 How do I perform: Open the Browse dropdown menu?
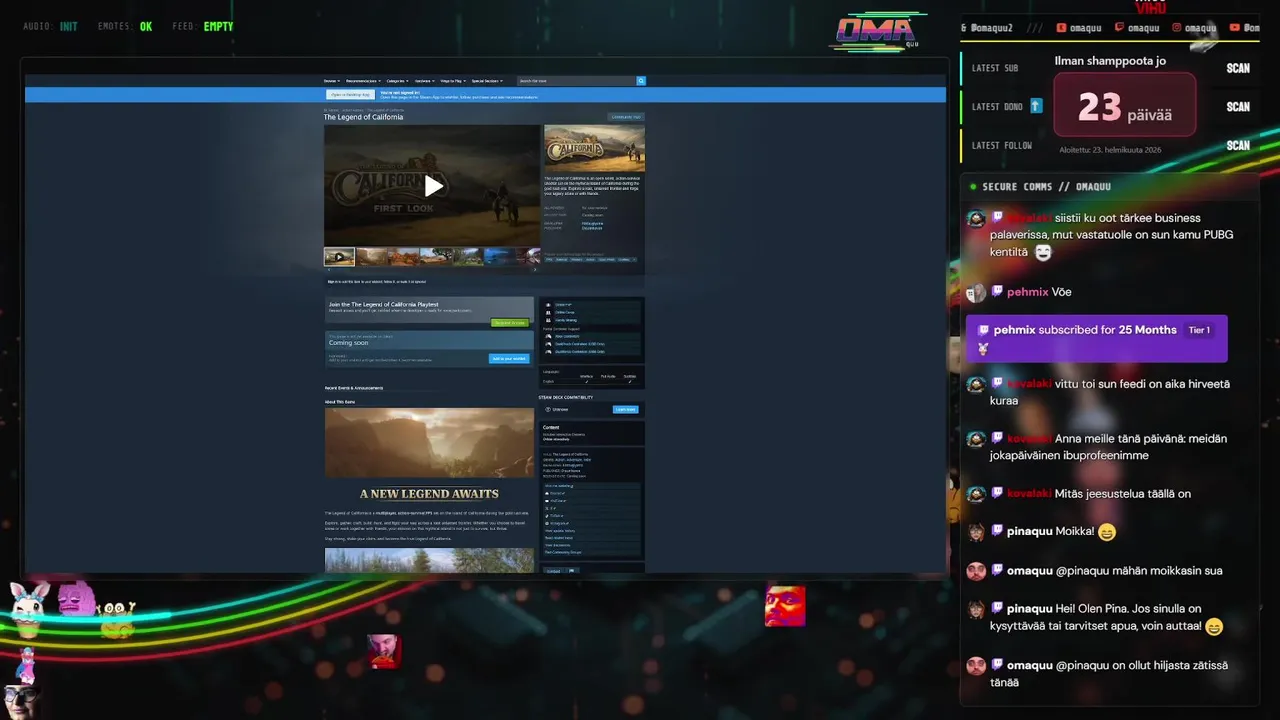coord(332,81)
